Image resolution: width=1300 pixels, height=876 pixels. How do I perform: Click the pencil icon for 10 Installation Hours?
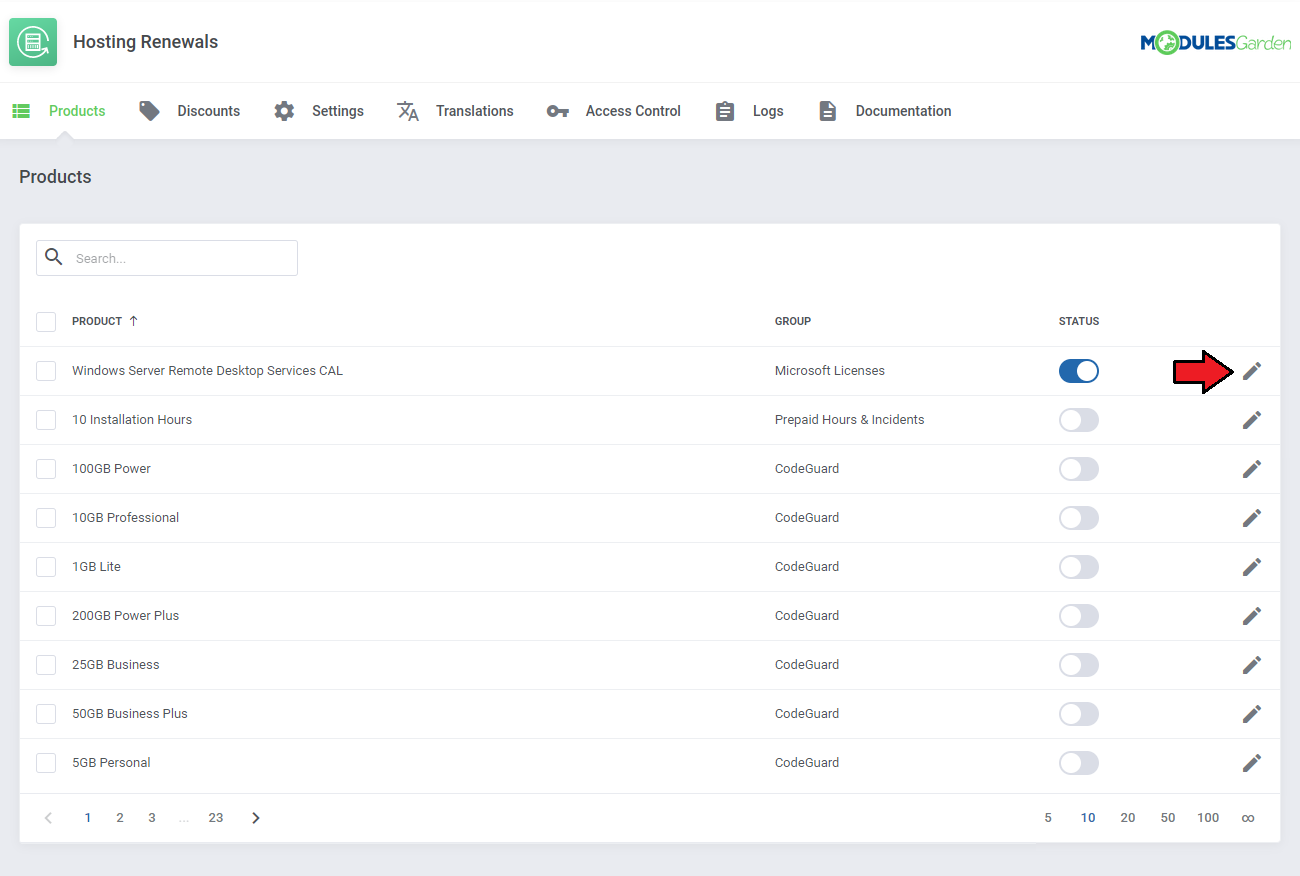coord(1252,420)
